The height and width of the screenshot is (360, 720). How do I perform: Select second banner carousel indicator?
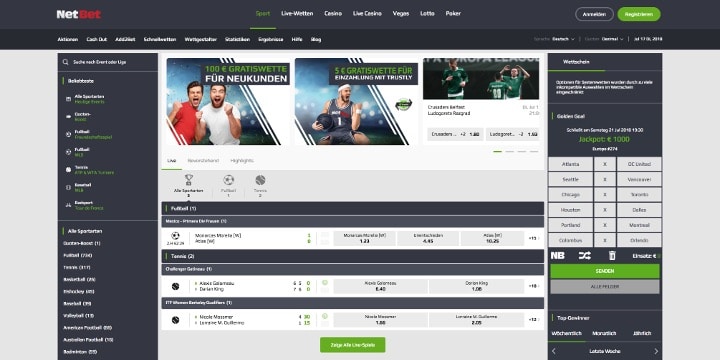[510, 151]
